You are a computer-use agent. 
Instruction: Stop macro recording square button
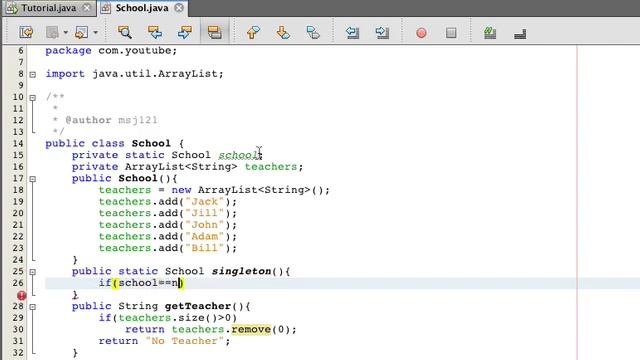click(x=451, y=33)
